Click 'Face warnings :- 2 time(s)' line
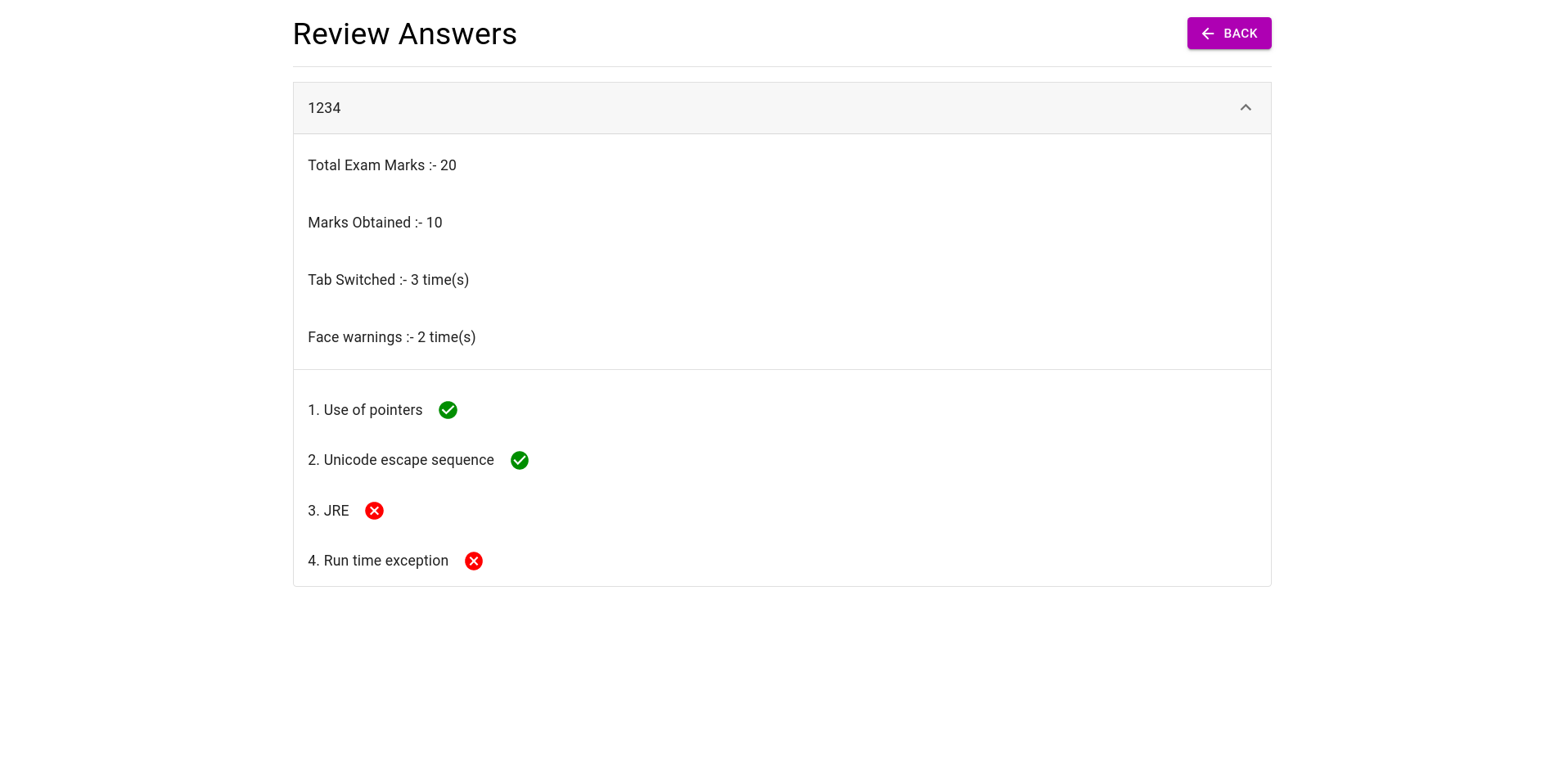The height and width of the screenshot is (780, 1568). coord(392,337)
